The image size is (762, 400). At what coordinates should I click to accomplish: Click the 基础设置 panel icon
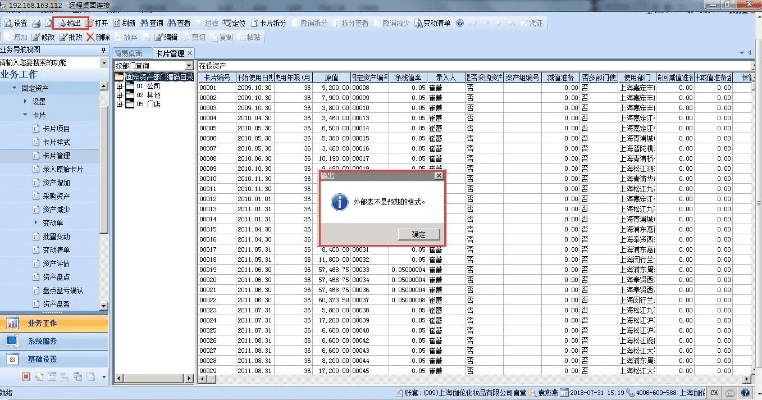[12, 359]
